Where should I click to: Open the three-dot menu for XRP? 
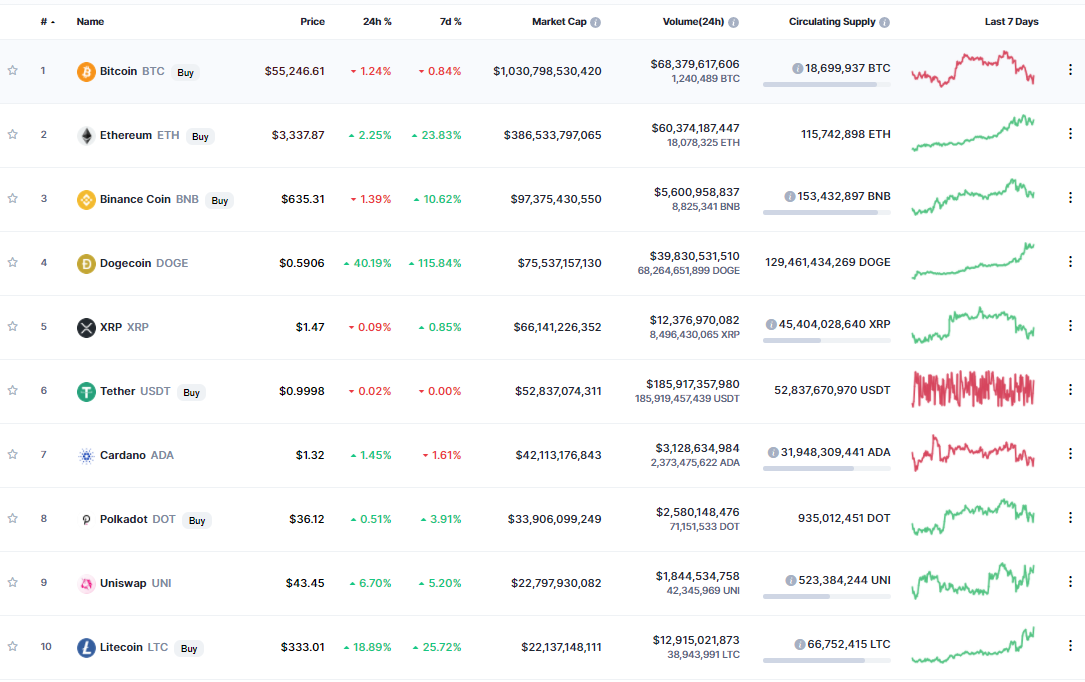pyautogui.click(x=1070, y=325)
